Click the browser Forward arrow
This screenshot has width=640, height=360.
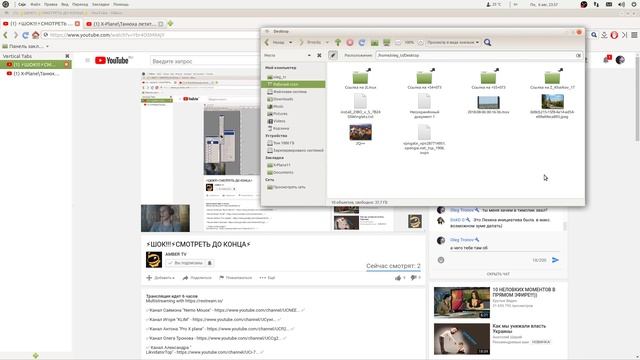[x=16, y=35]
